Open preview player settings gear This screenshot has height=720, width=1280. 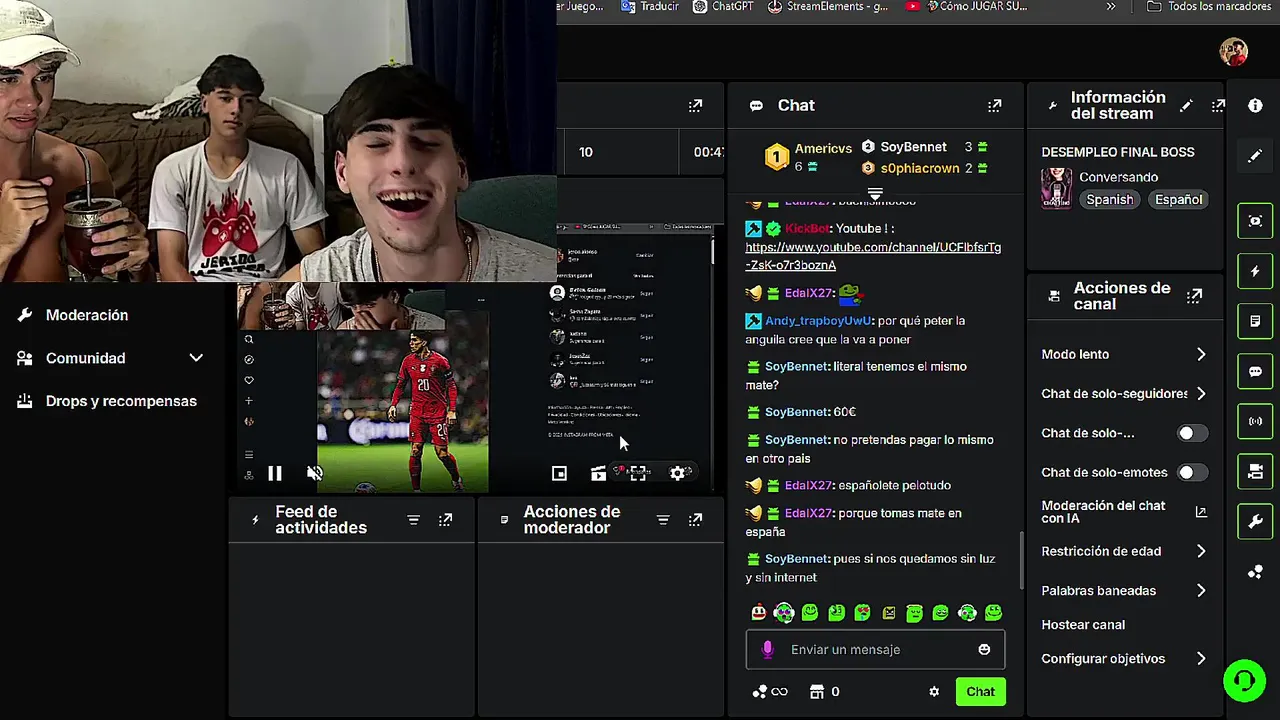pos(678,474)
